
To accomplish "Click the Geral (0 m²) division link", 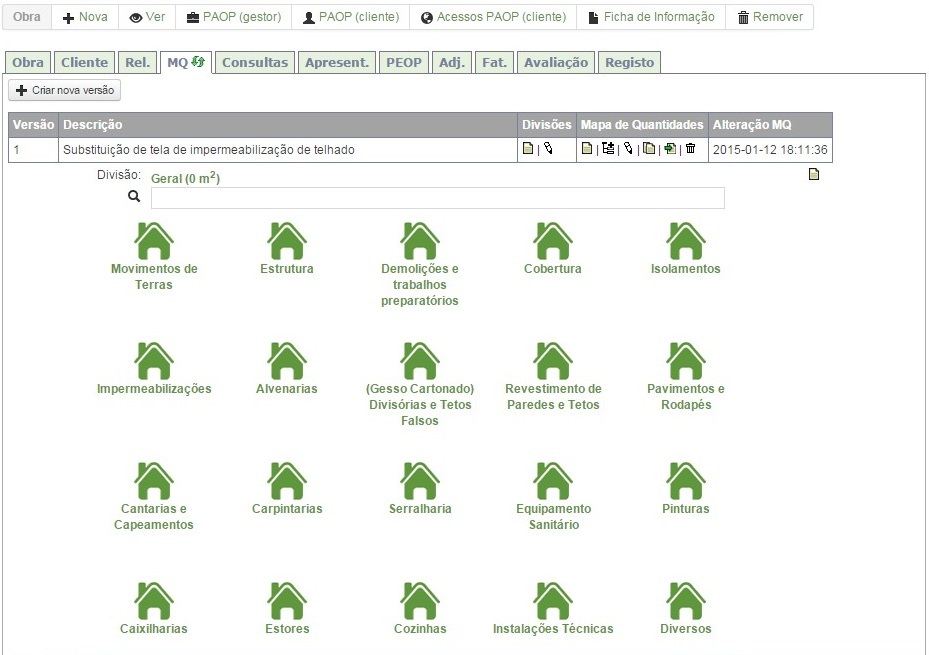I will pyautogui.click(x=185, y=178).
